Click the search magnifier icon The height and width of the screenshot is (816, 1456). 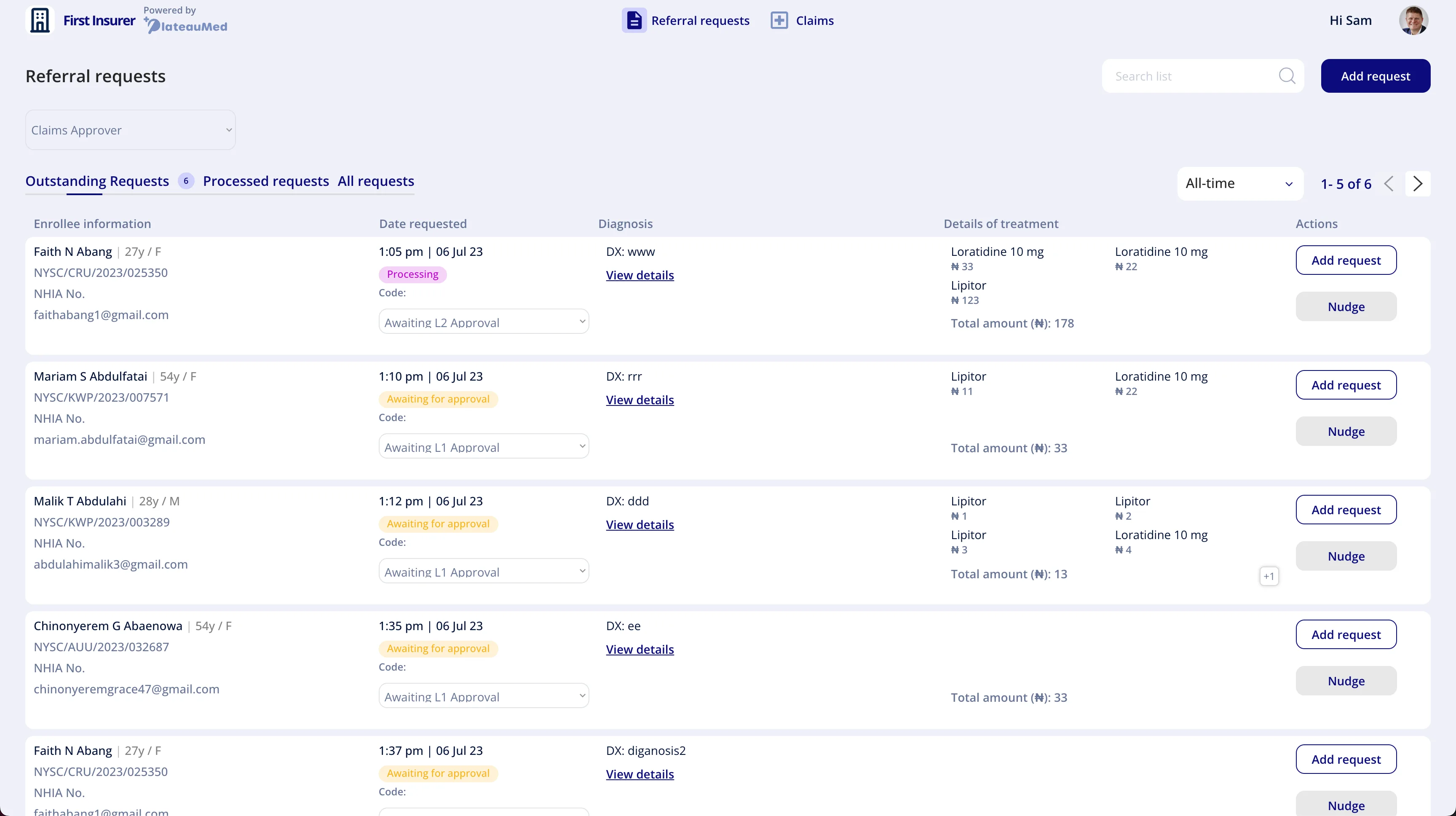(x=1287, y=76)
